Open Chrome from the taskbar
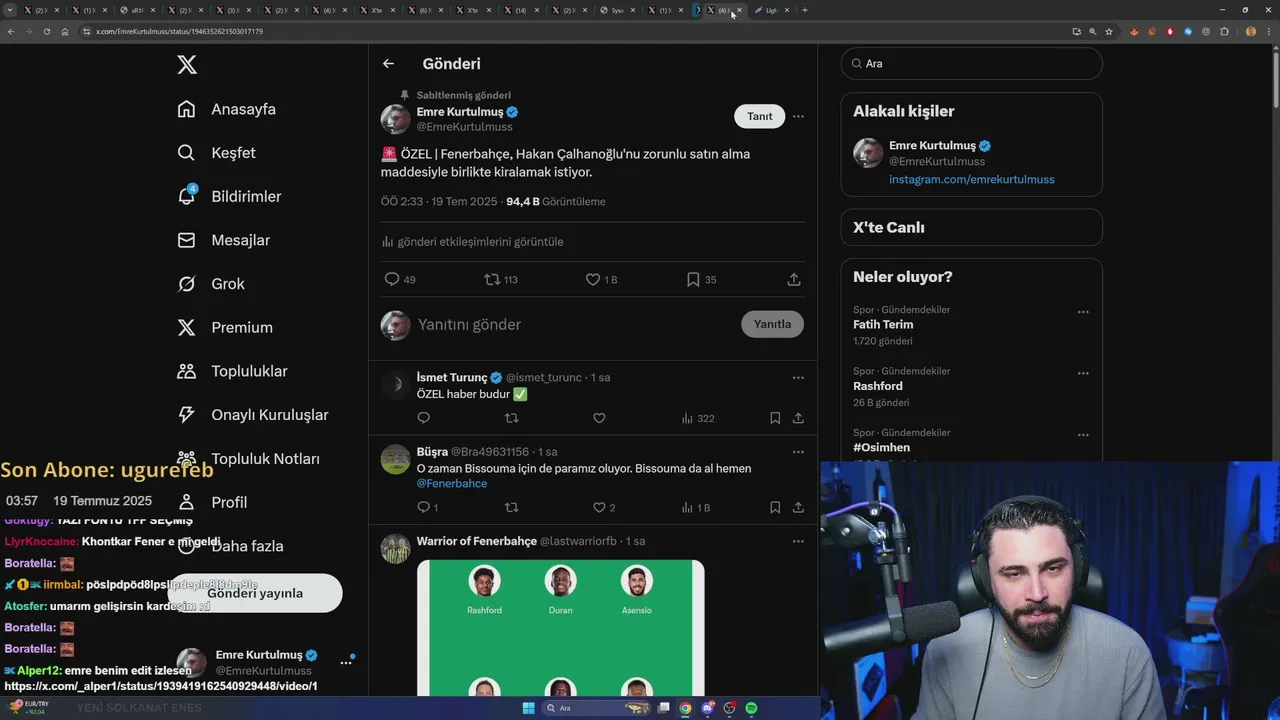The height and width of the screenshot is (720, 1280). point(685,708)
